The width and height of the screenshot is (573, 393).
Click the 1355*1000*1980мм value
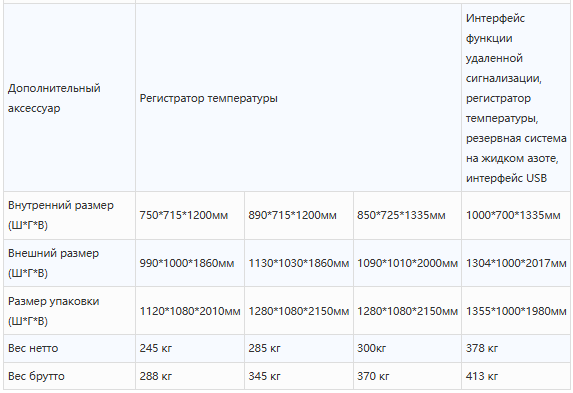pos(516,311)
